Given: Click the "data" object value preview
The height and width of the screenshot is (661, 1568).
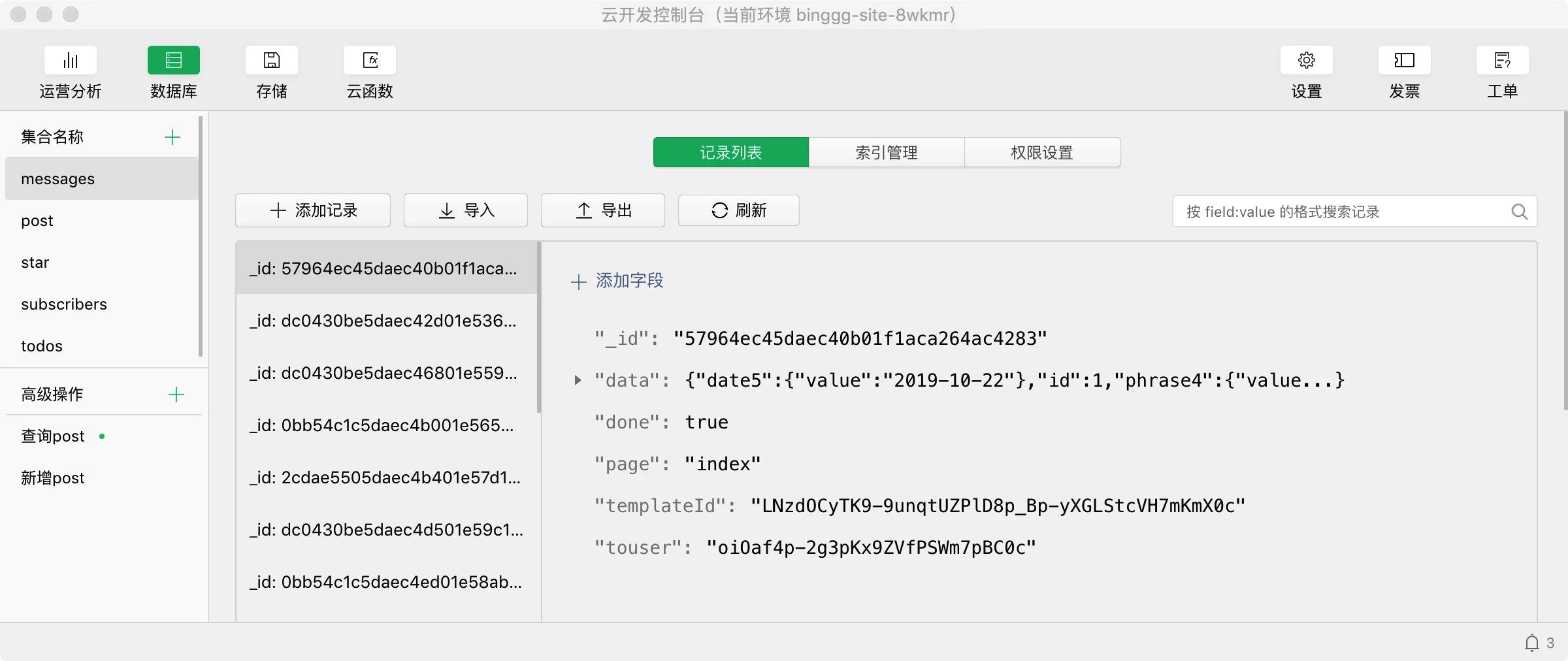Looking at the screenshot, I should pyautogui.click(x=1014, y=380).
